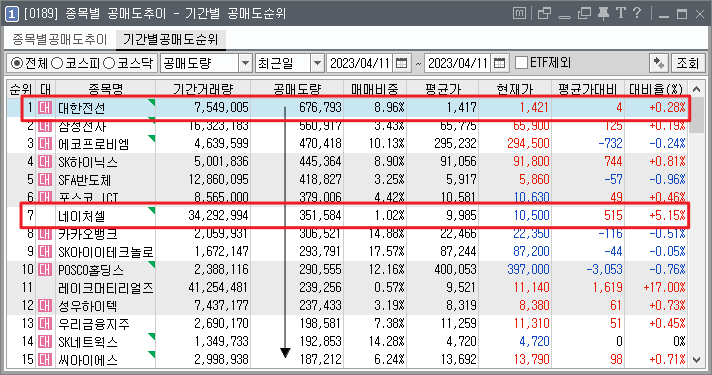
Task: Sort by the 매매비중 column header
Action: pyautogui.click(x=375, y=89)
